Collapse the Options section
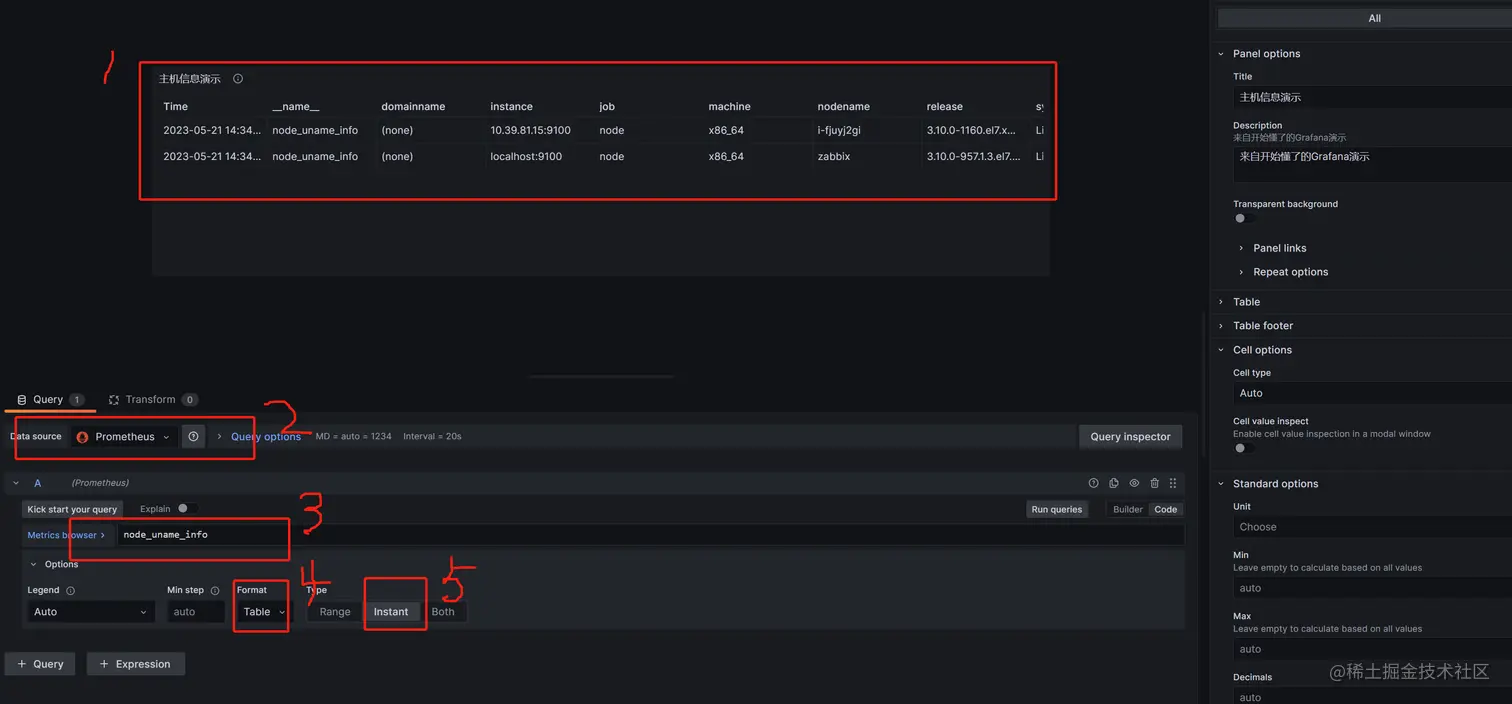This screenshot has height=704, width=1512. (x=54, y=564)
